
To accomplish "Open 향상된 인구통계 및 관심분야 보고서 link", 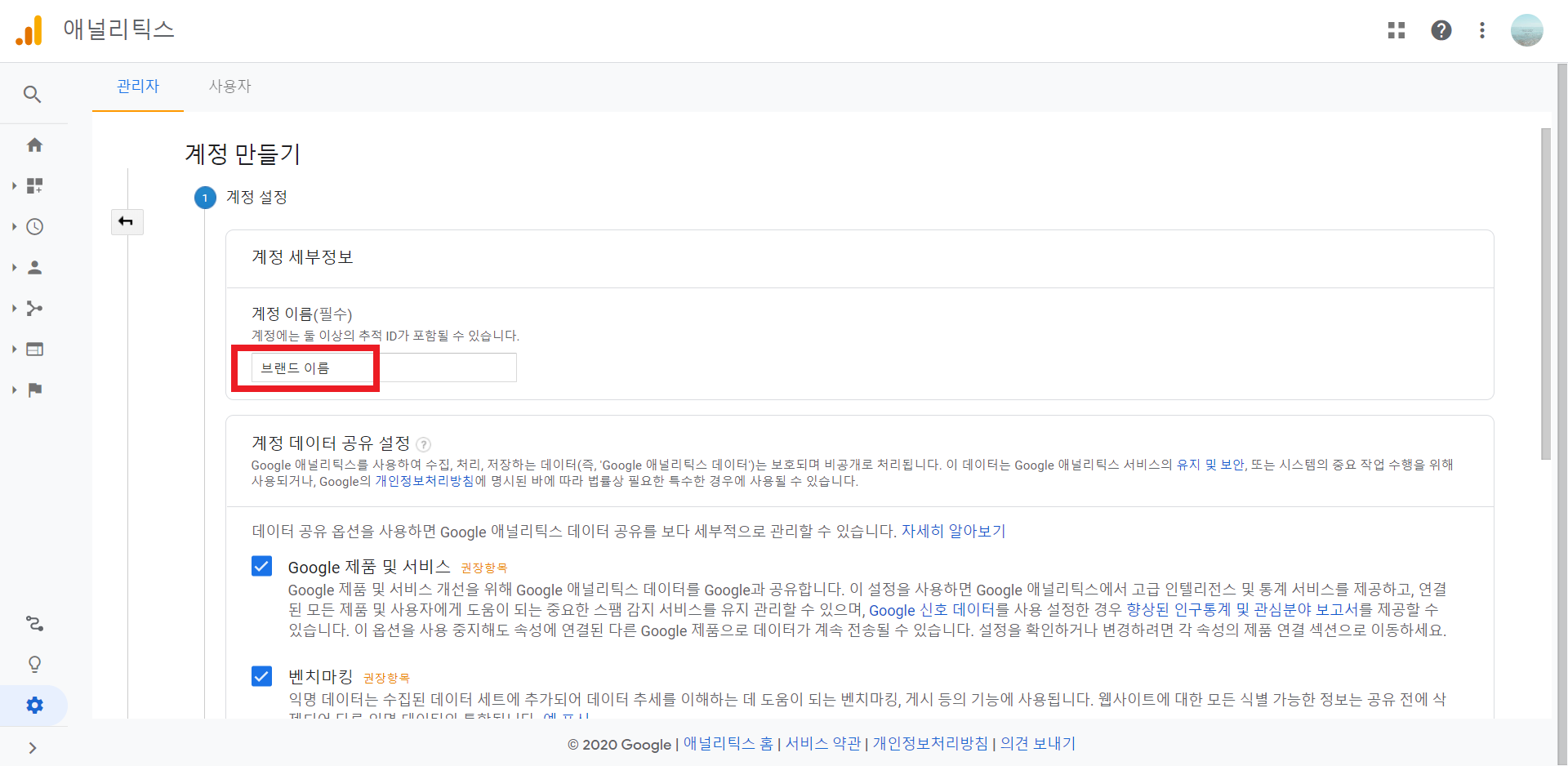I will tap(1241, 610).
